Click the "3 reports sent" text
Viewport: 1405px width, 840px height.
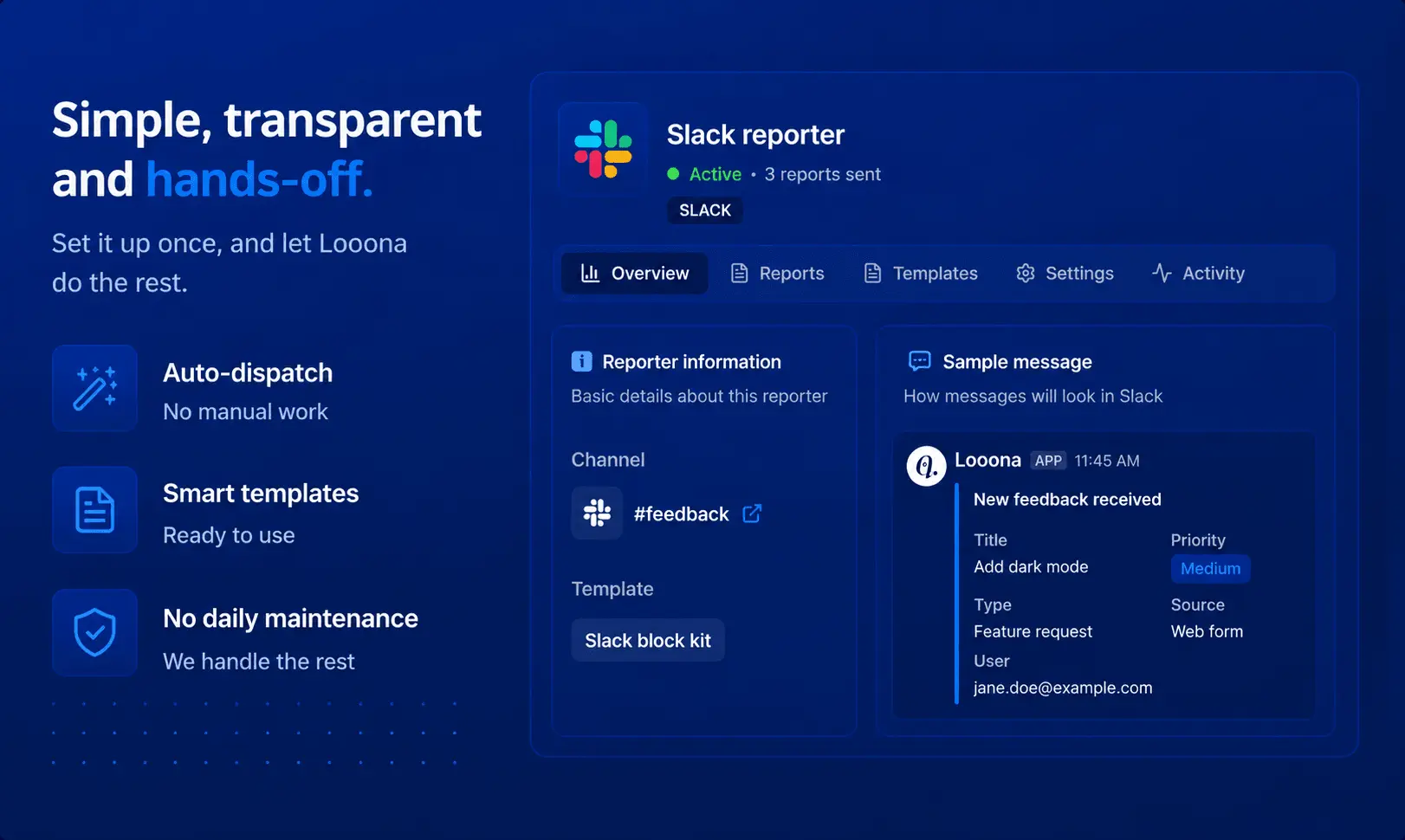pyautogui.click(x=822, y=174)
